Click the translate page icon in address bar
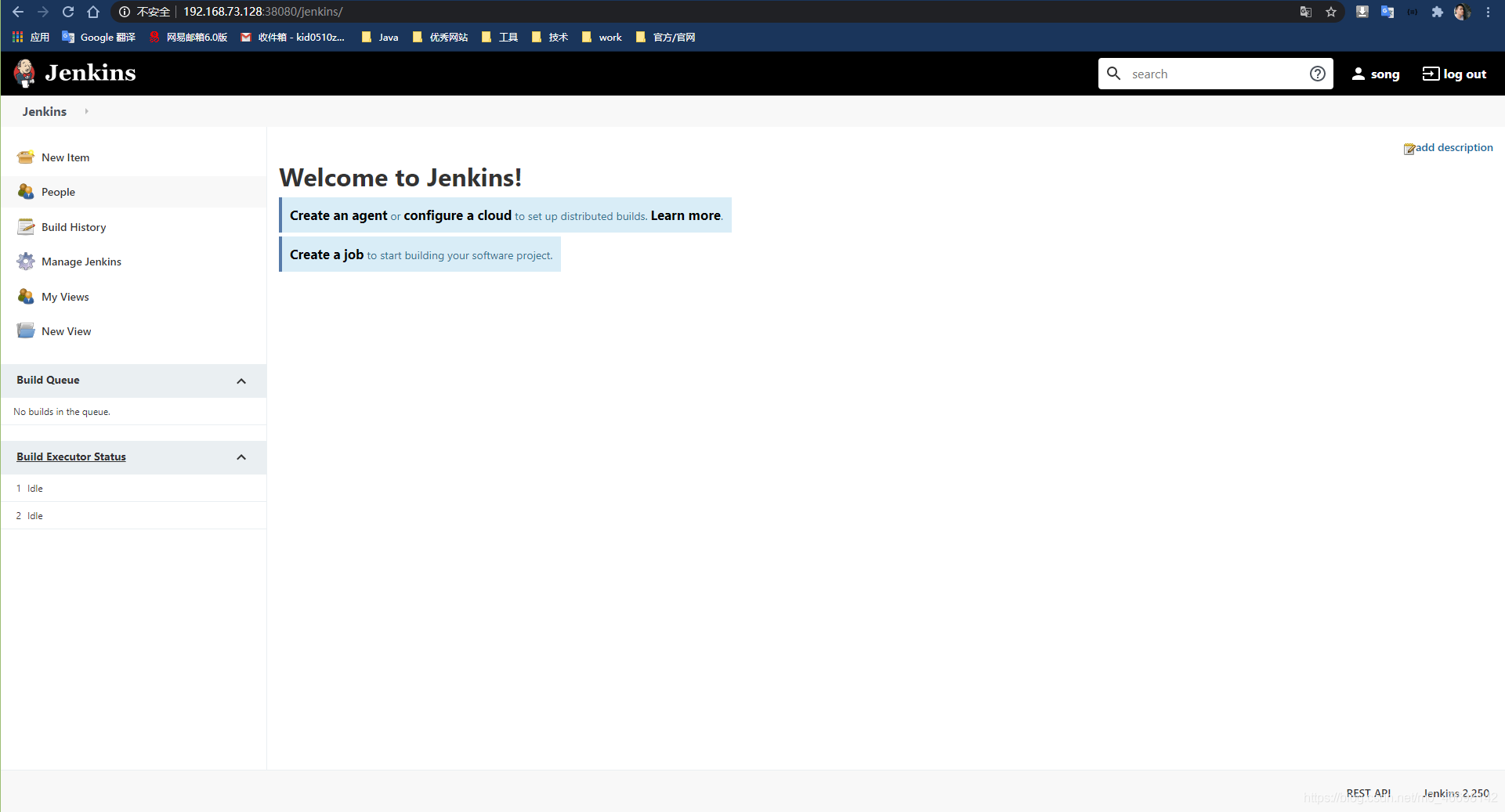The height and width of the screenshot is (812, 1505). [x=1306, y=12]
